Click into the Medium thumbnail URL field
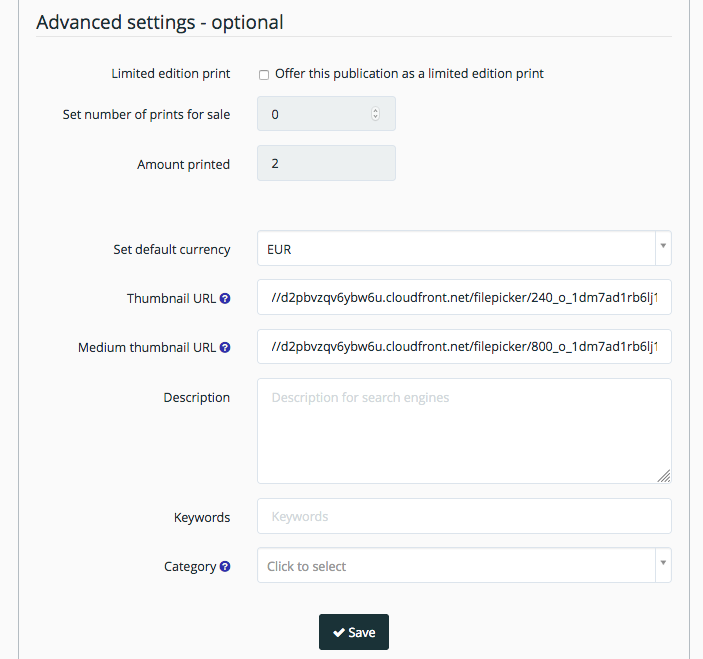The width and height of the screenshot is (703, 659). [464, 347]
